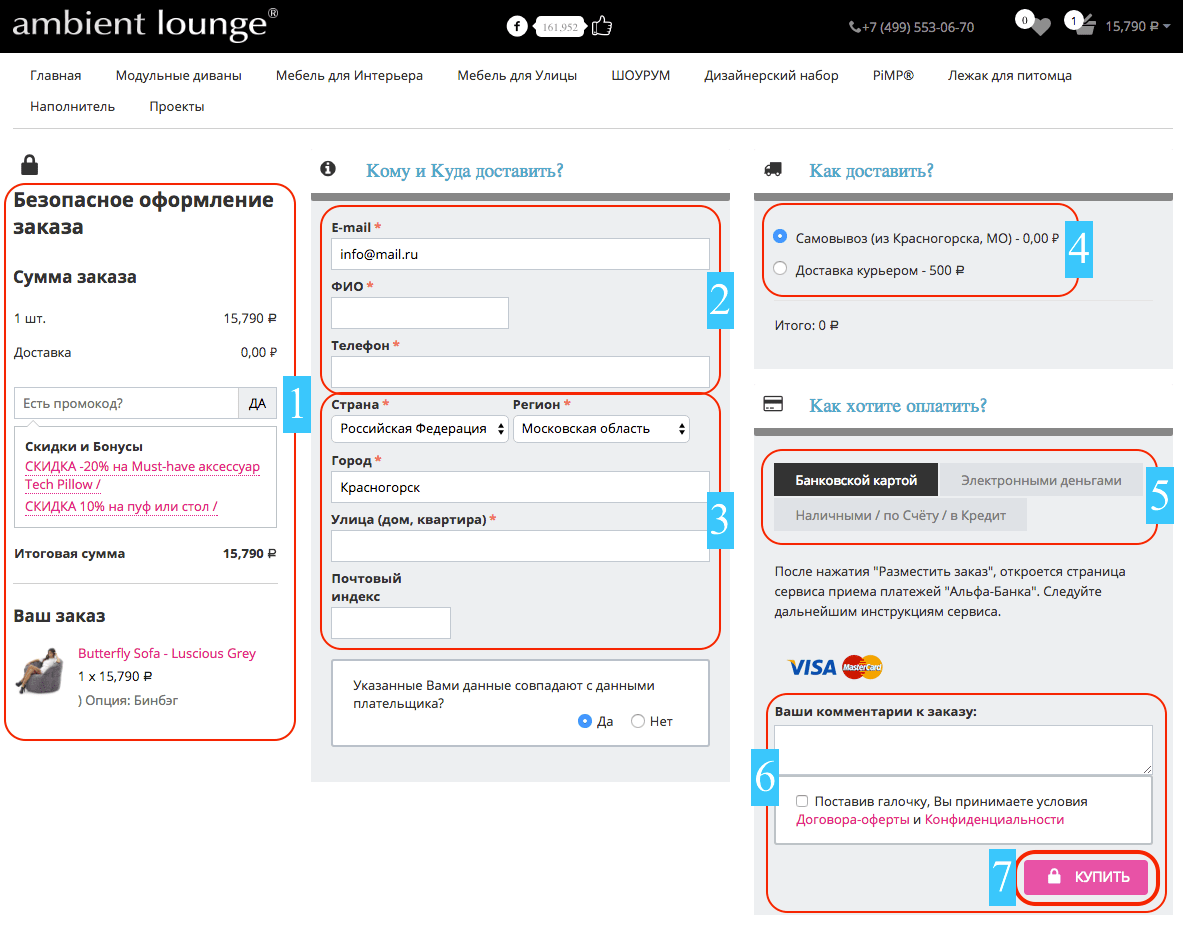Viewport: 1183px width, 926px height.
Task: Expand the cart total 15,790 ₽ dropdown
Action: [x=1138, y=26]
